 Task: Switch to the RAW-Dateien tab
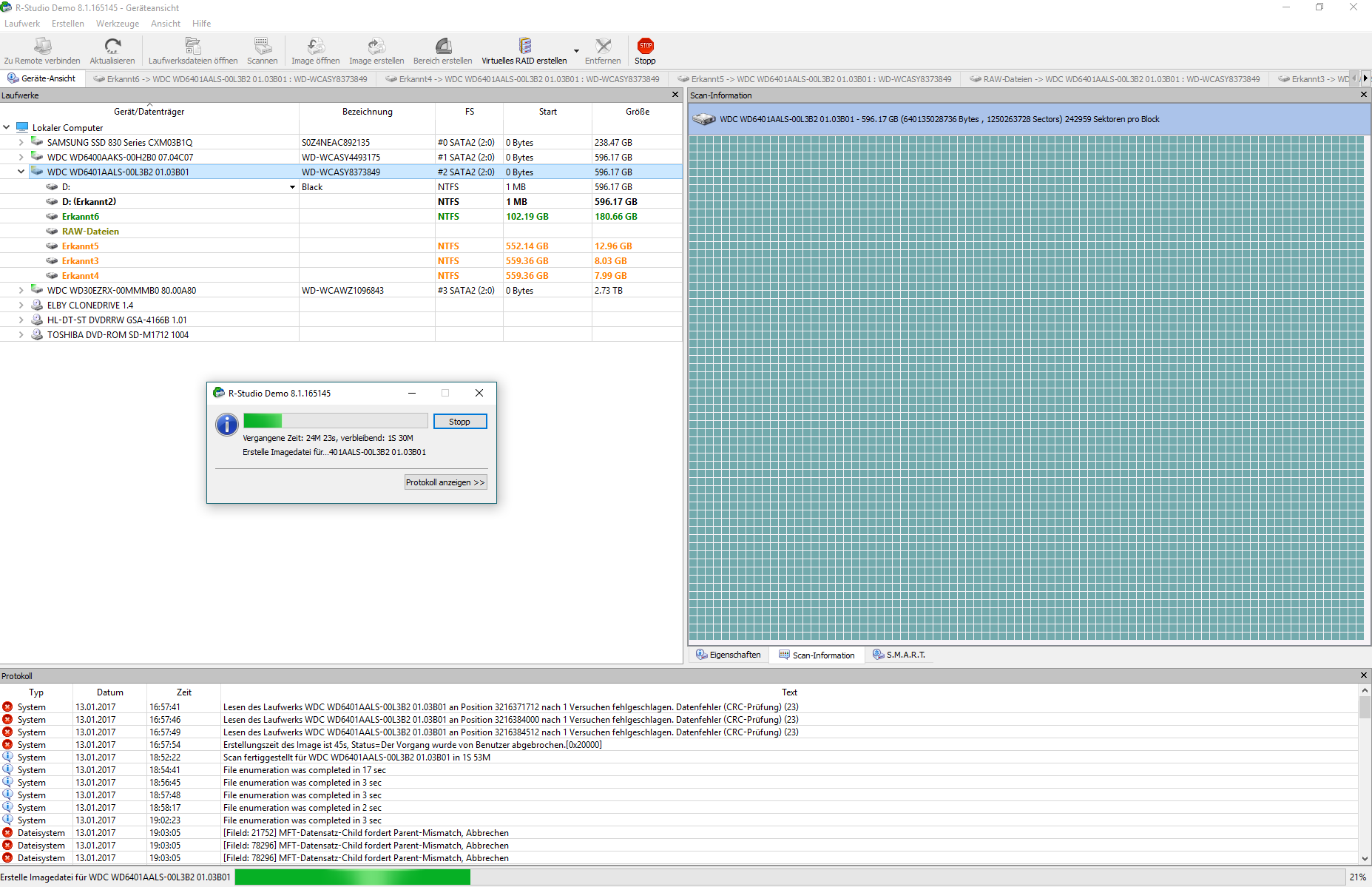1115,78
